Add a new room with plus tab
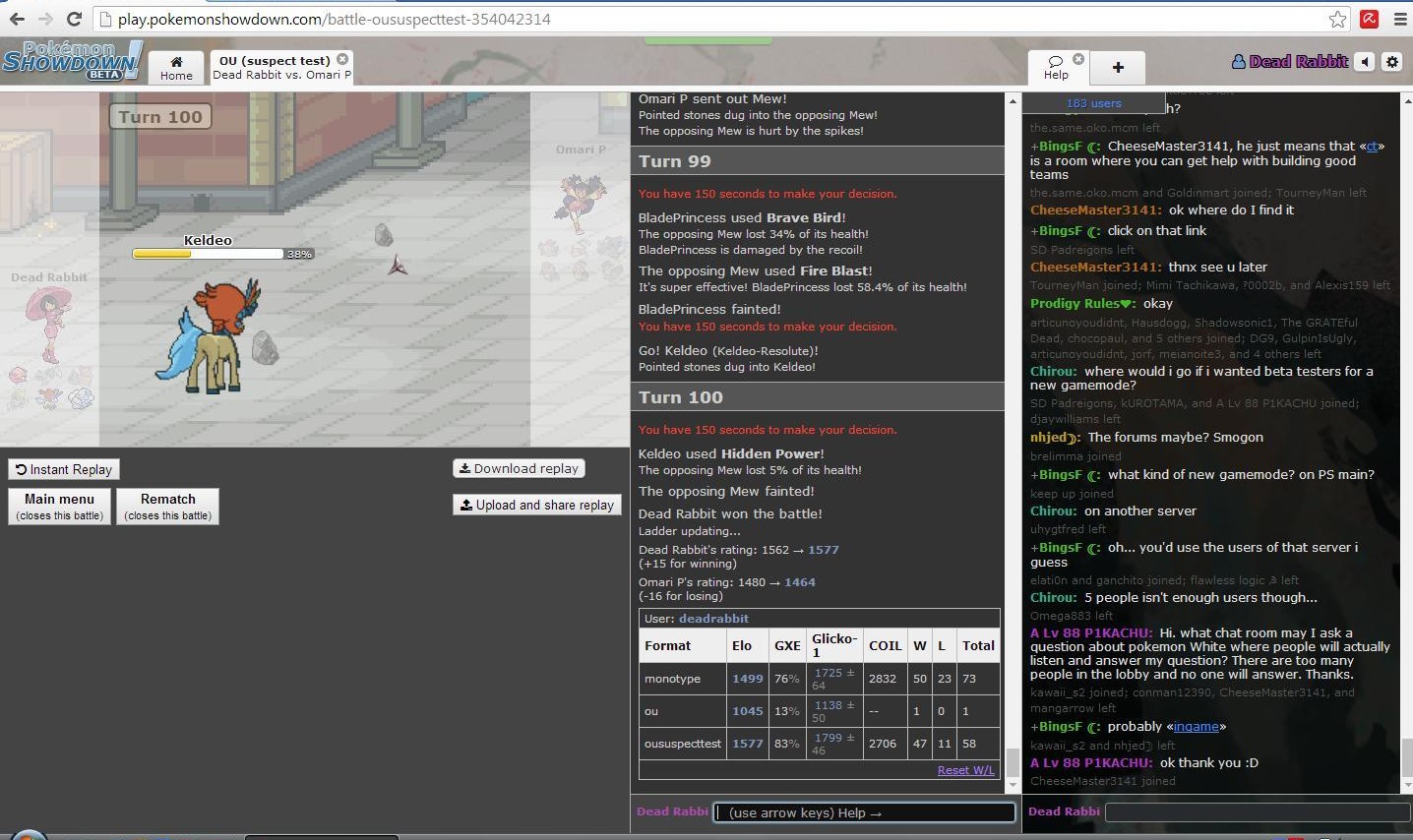The height and width of the screenshot is (840, 1413). tap(1118, 67)
